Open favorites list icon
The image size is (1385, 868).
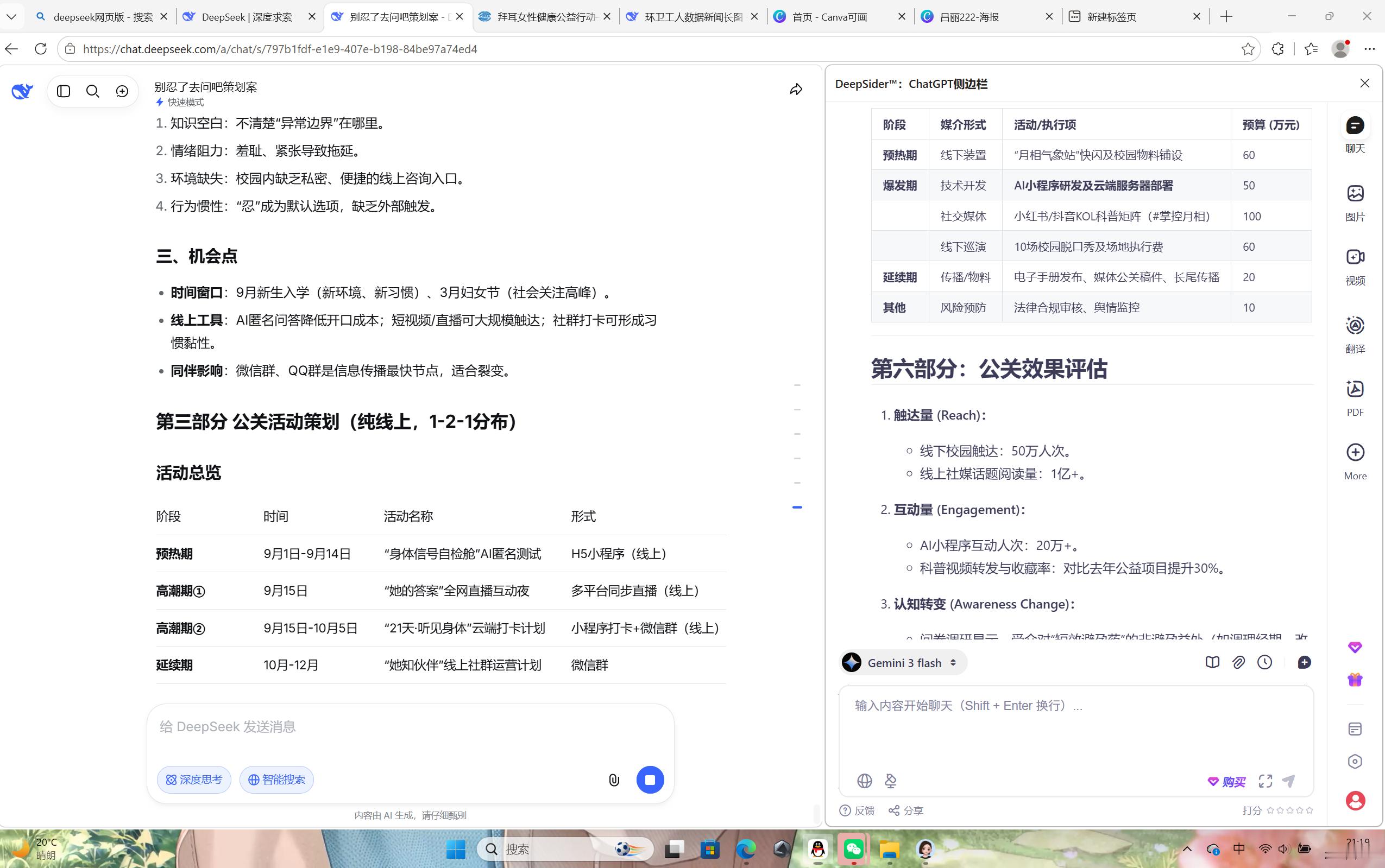[x=1311, y=49]
